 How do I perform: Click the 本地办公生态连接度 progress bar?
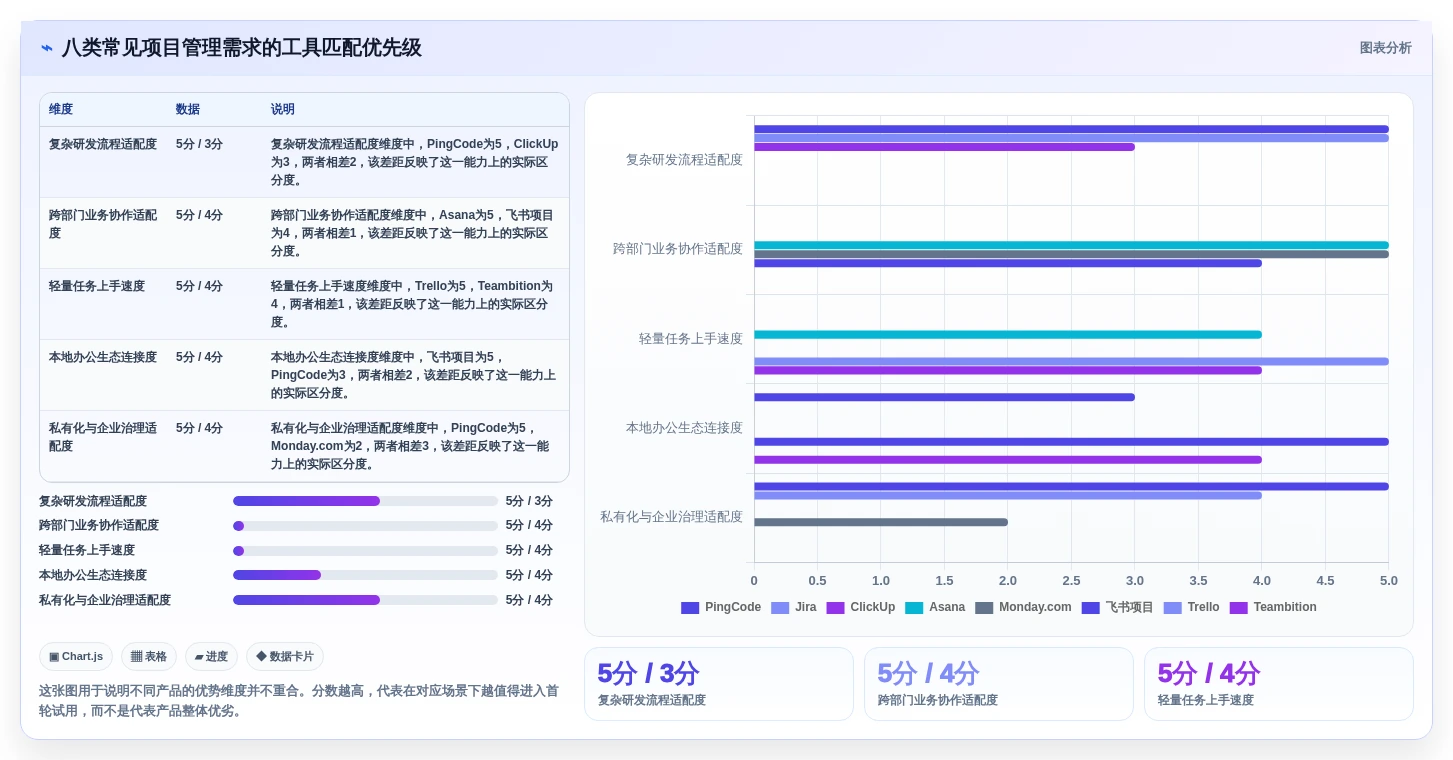[365, 575]
